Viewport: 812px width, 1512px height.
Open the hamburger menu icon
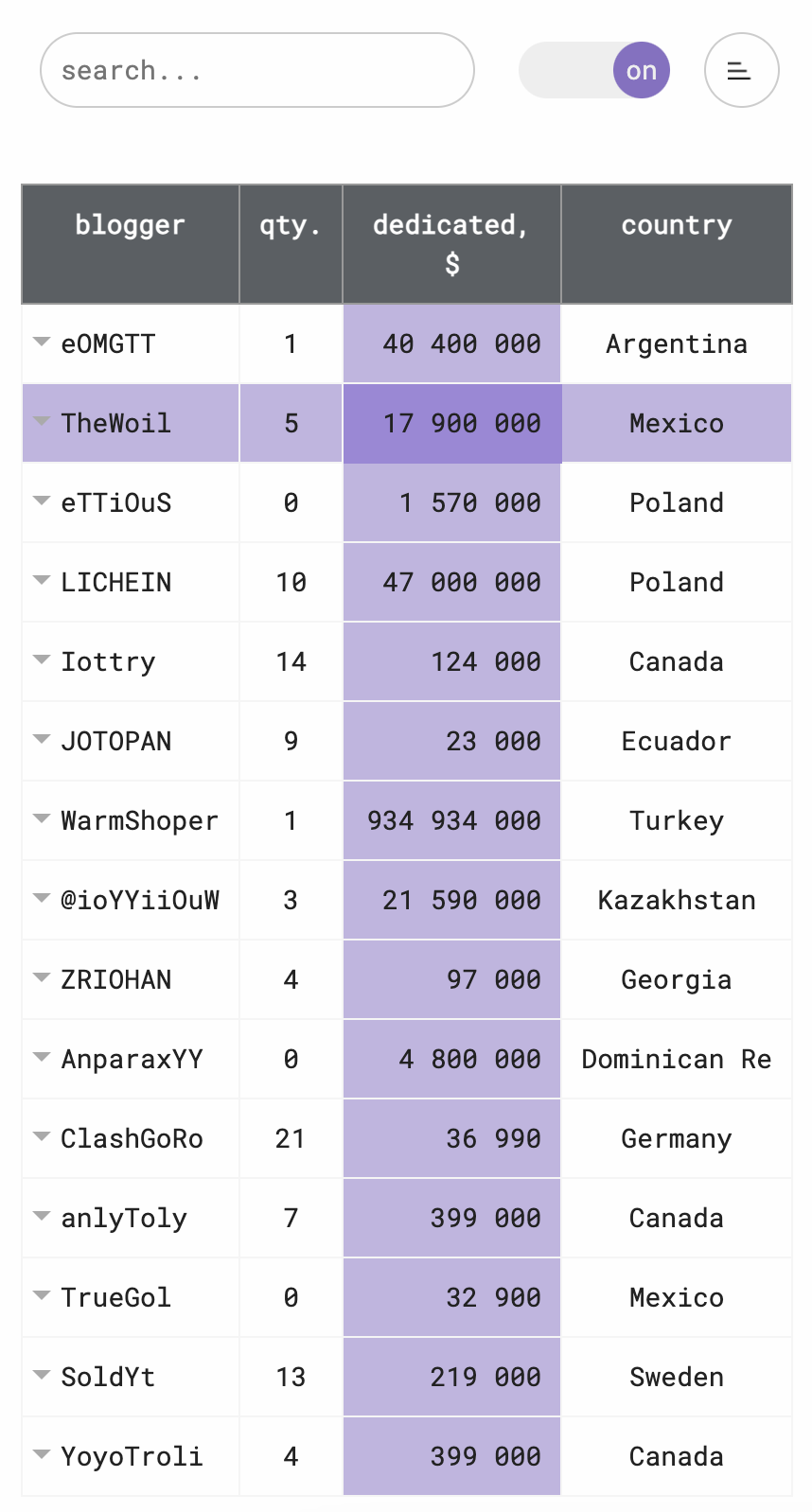coord(741,70)
